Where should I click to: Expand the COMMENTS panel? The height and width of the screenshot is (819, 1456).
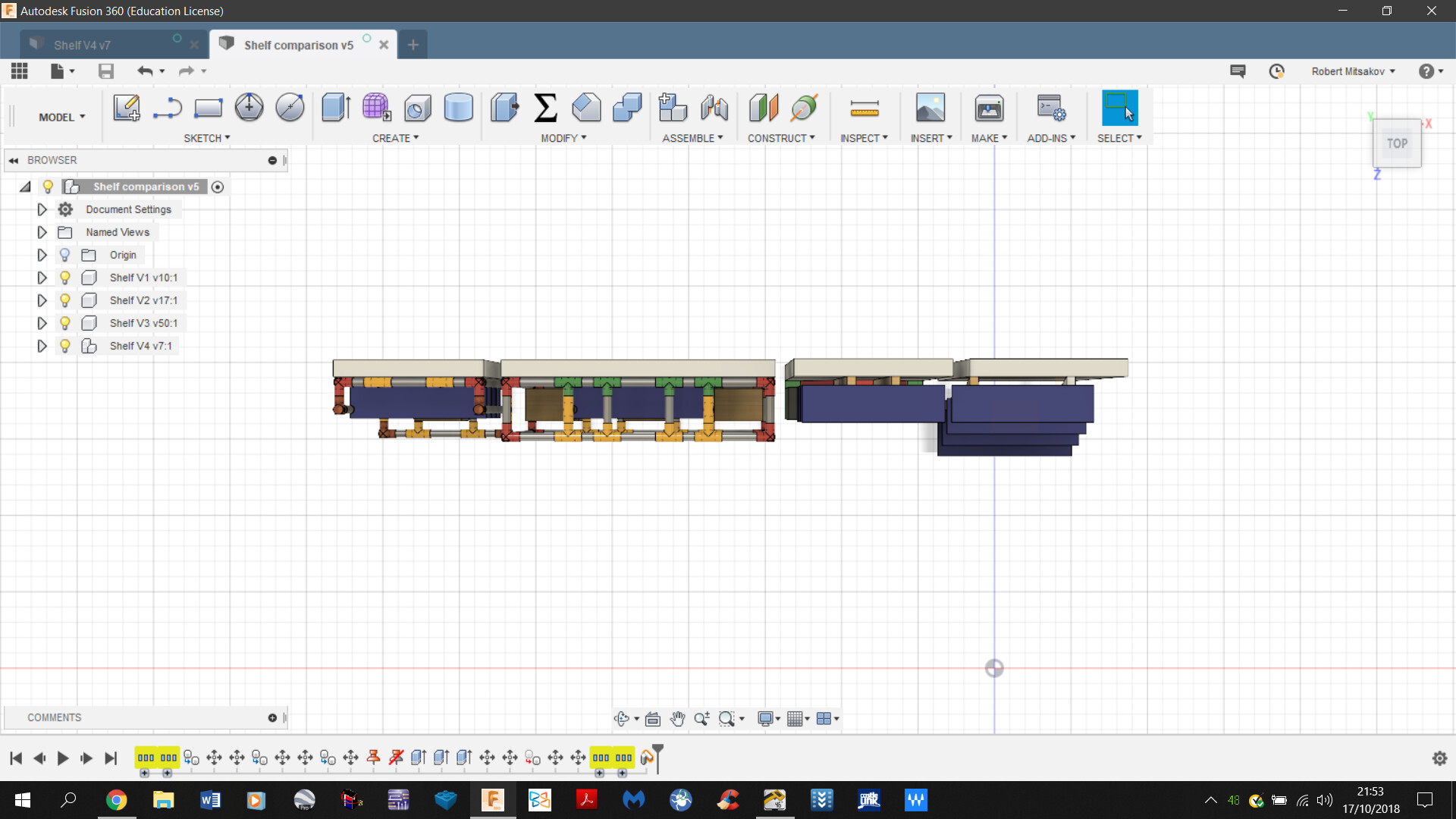272,717
